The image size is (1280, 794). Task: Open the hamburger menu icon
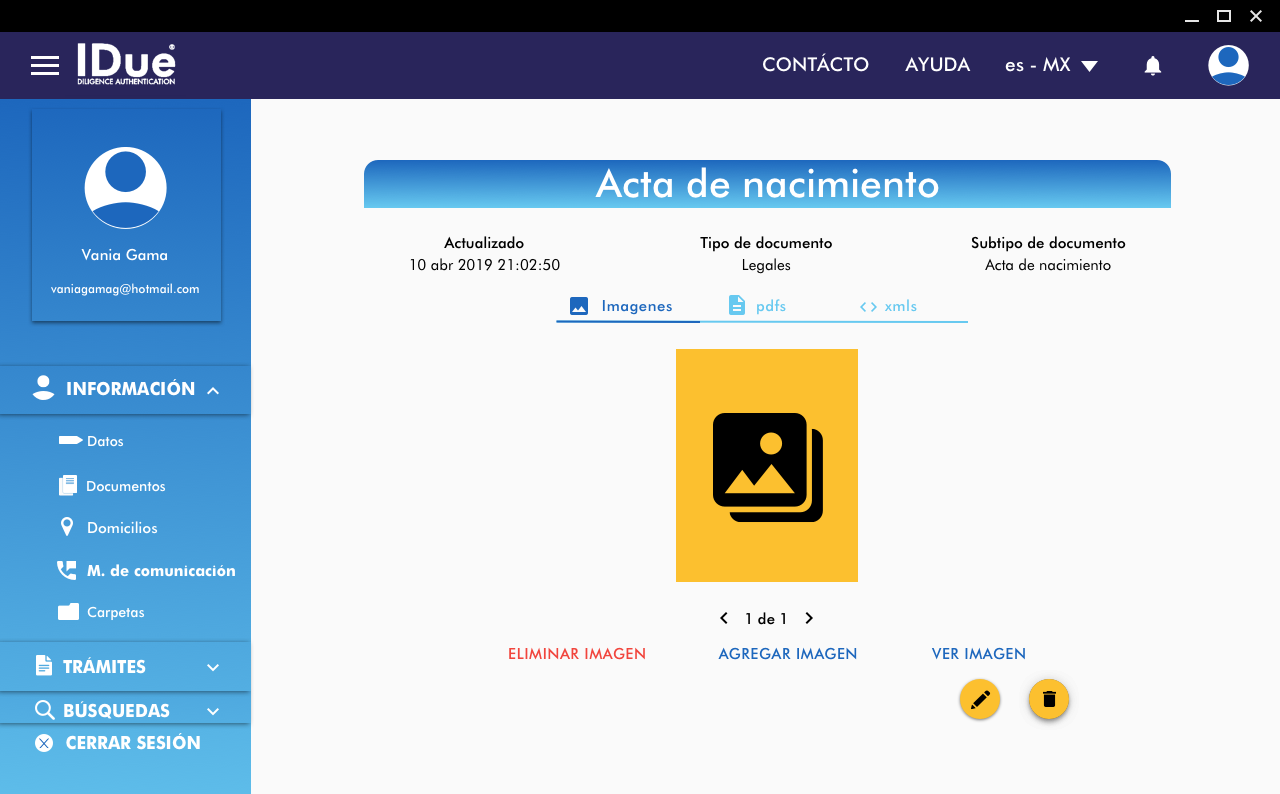45,66
